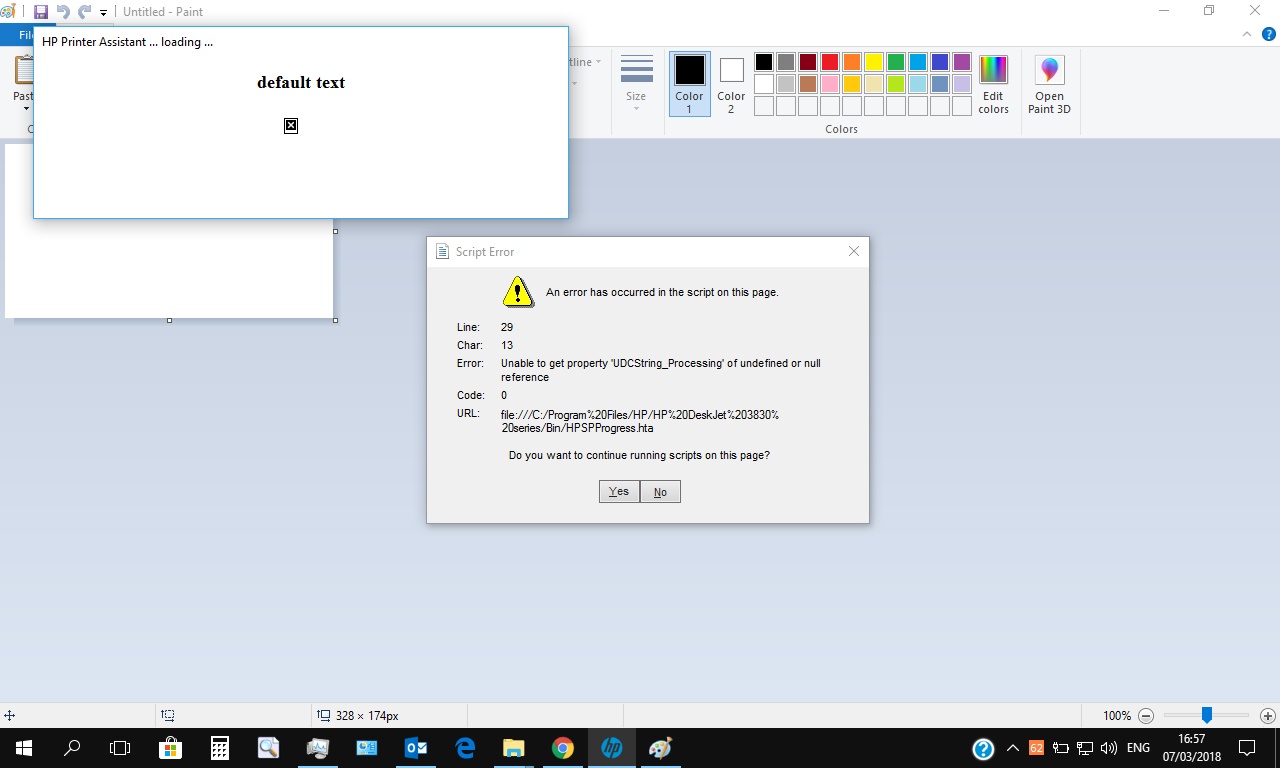The width and height of the screenshot is (1280, 768).
Task: Click the Paint icon in the taskbar
Action: (x=661, y=748)
